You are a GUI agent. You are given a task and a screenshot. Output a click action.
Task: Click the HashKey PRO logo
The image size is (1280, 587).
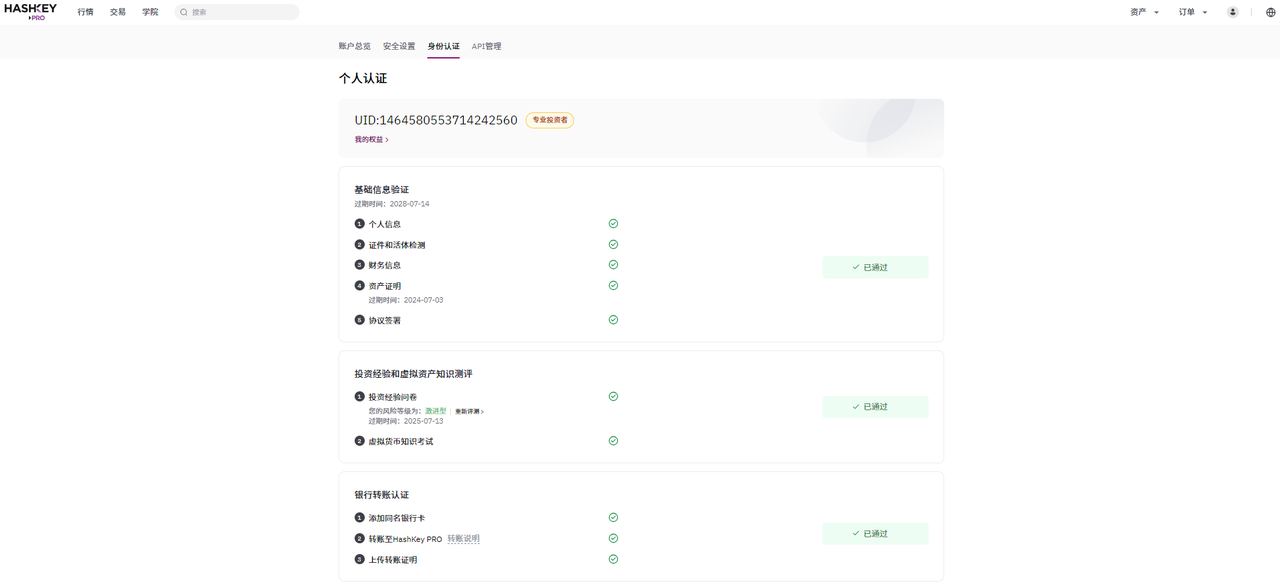(x=30, y=12)
